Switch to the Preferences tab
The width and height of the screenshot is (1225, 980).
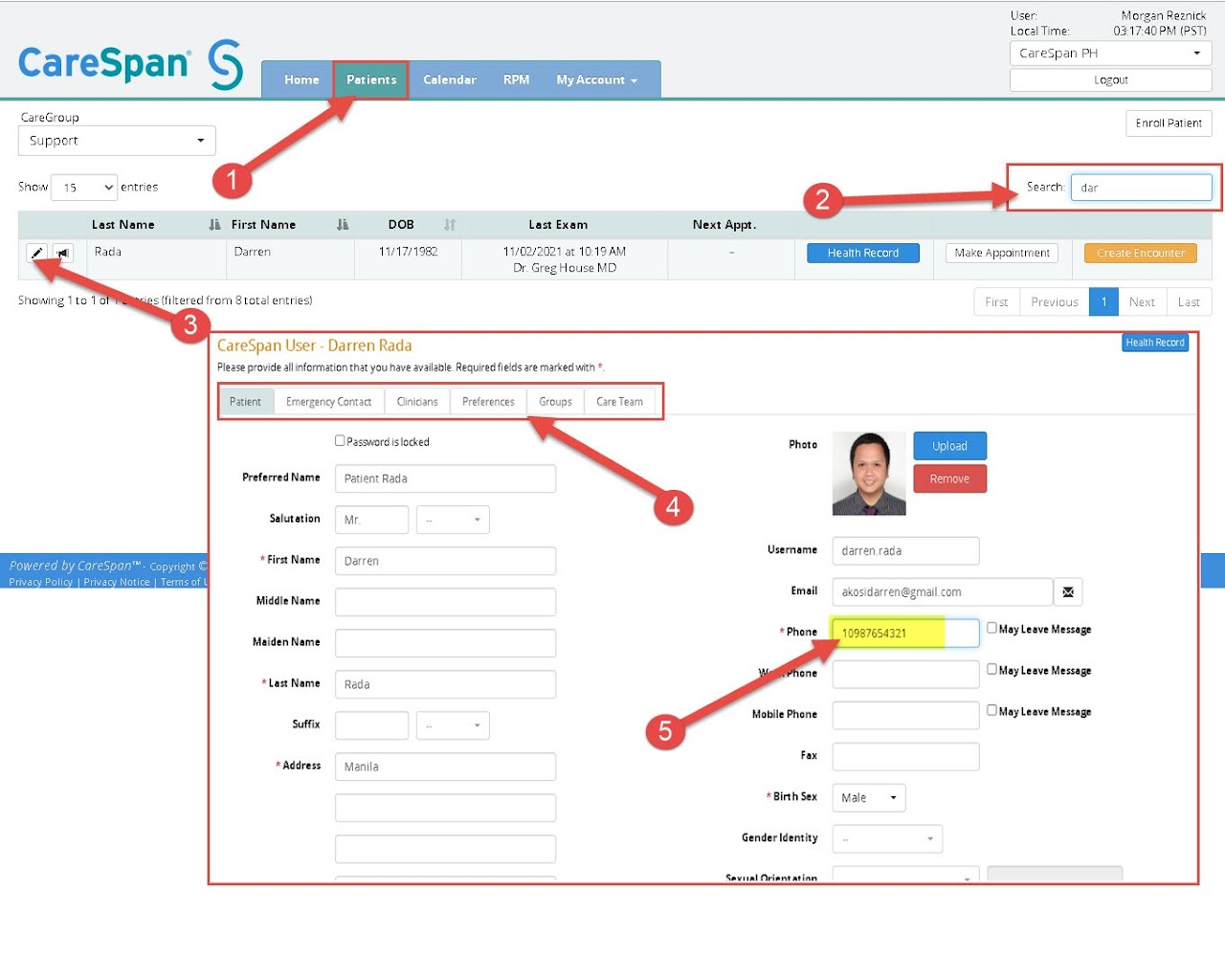pos(488,402)
